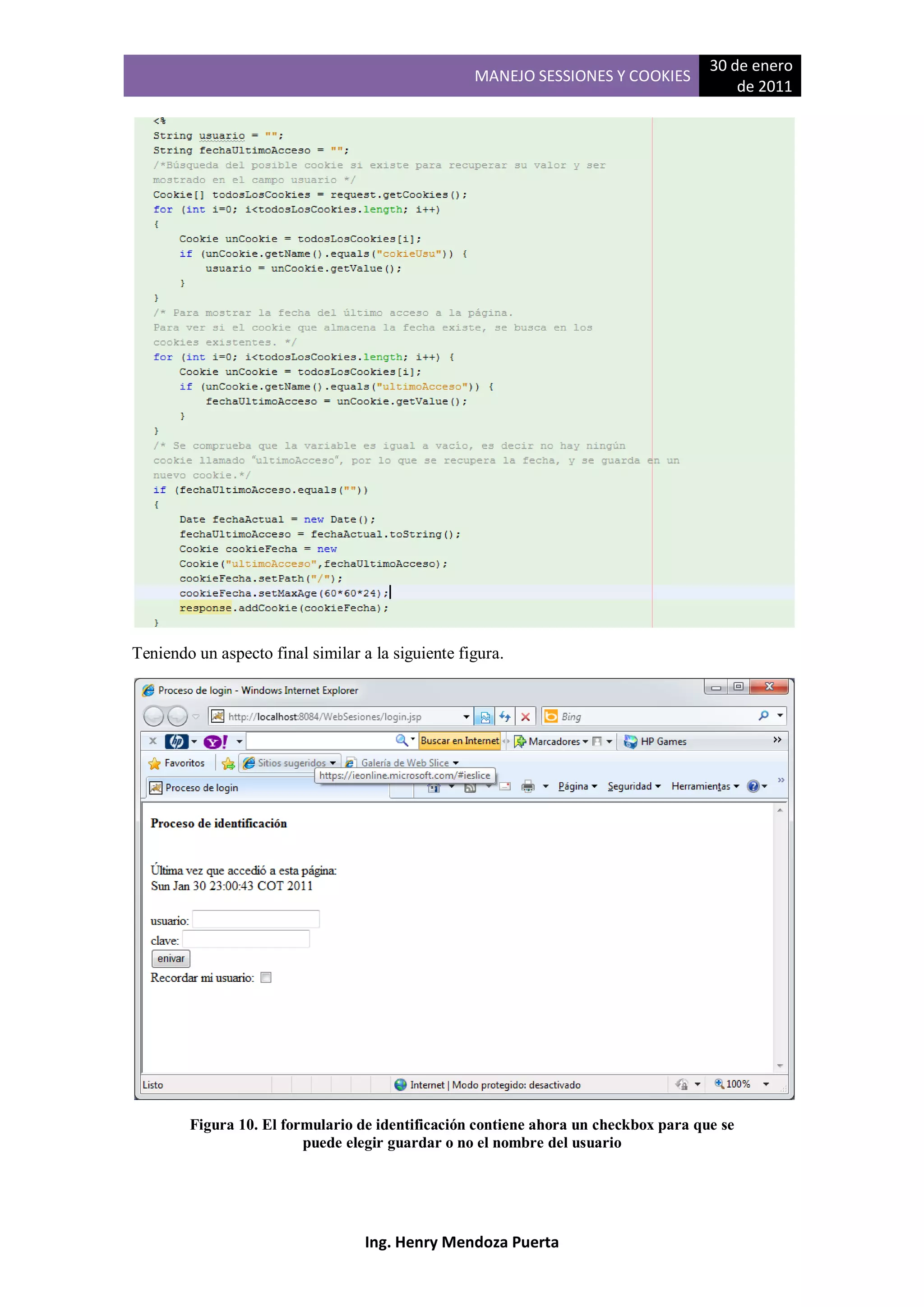The height and width of the screenshot is (1307, 924).
Task: Click the HP toolbar logo icon
Action: click(x=176, y=741)
